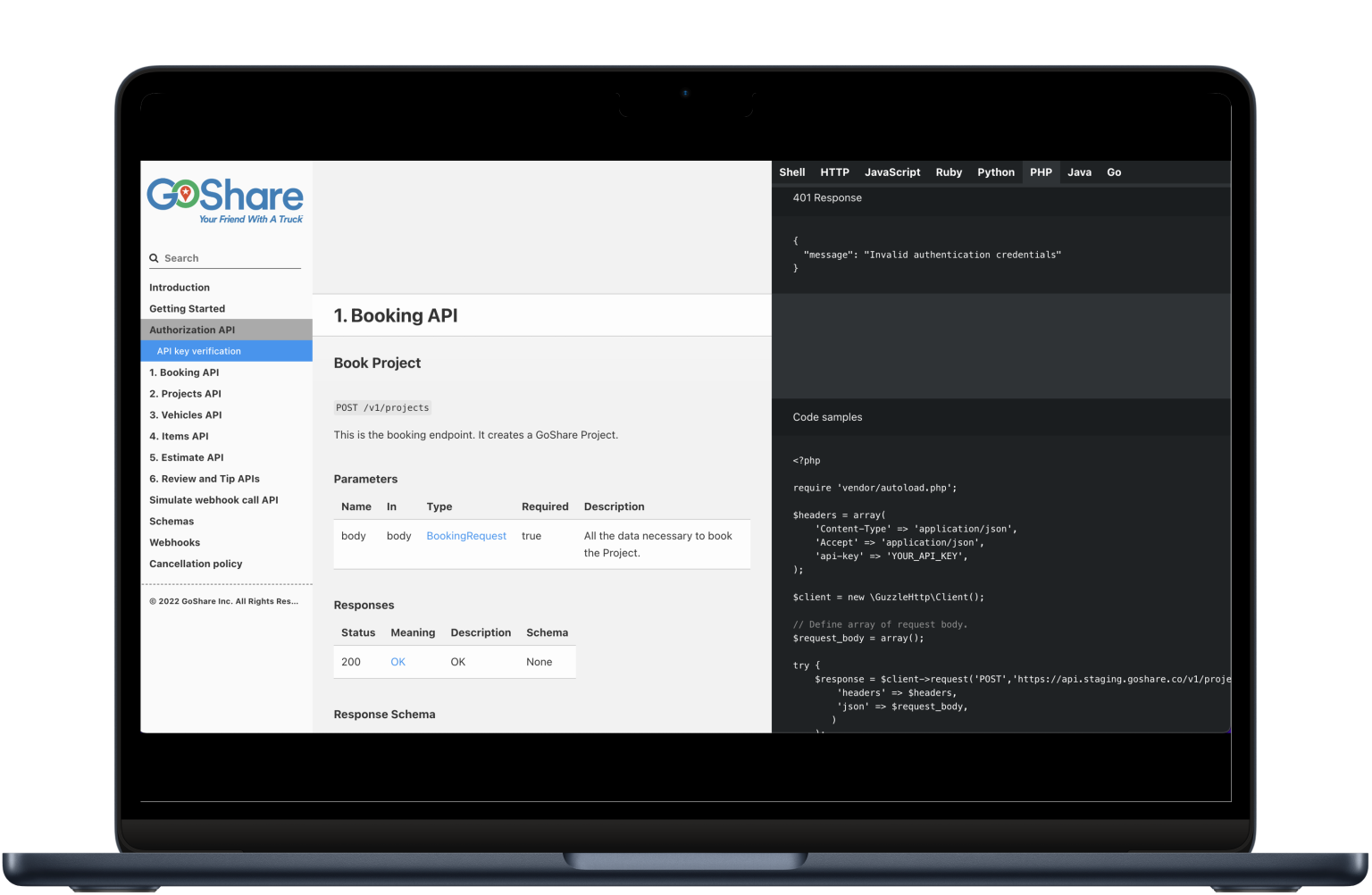Viewport: 1372px width, 895px height.
Task: Expand 2. Projects API in sidebar
Action: [x=185, y=394]
